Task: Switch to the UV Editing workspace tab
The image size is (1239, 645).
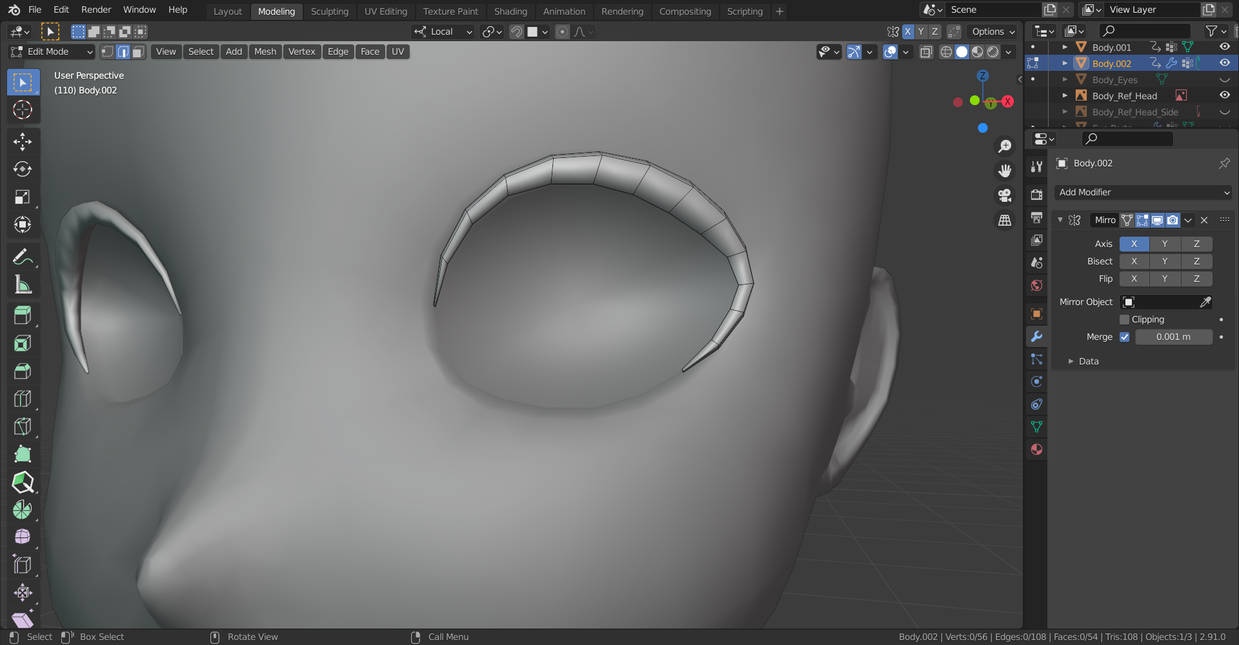Action: (x=386, y=11)
